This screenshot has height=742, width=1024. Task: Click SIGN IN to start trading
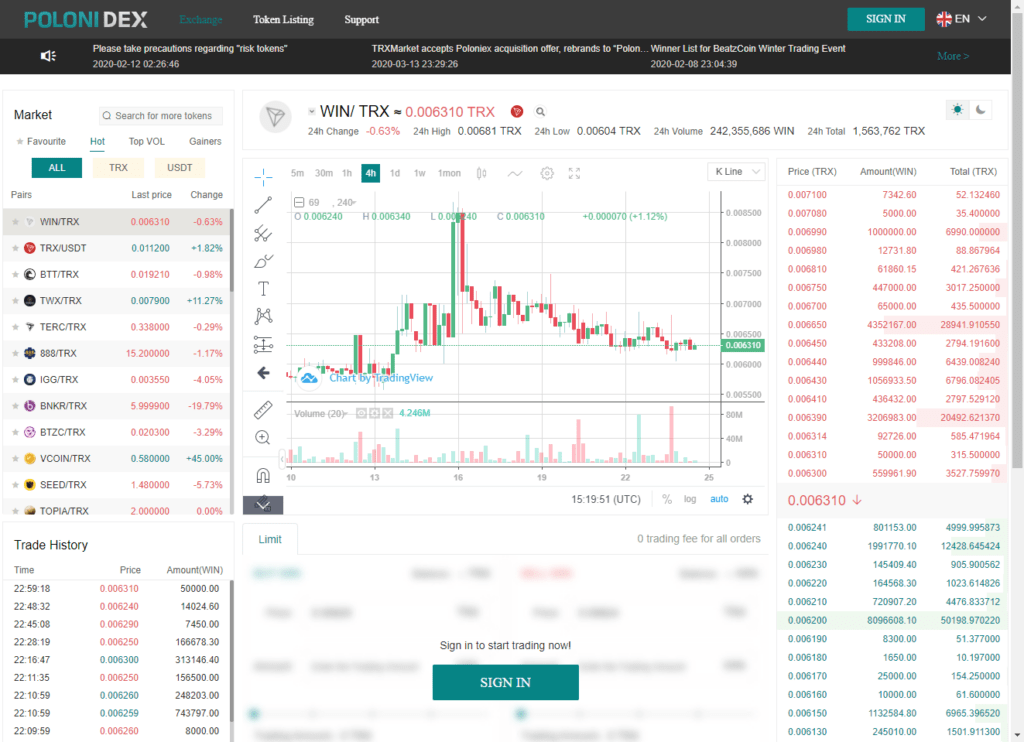tap(505, 683)
